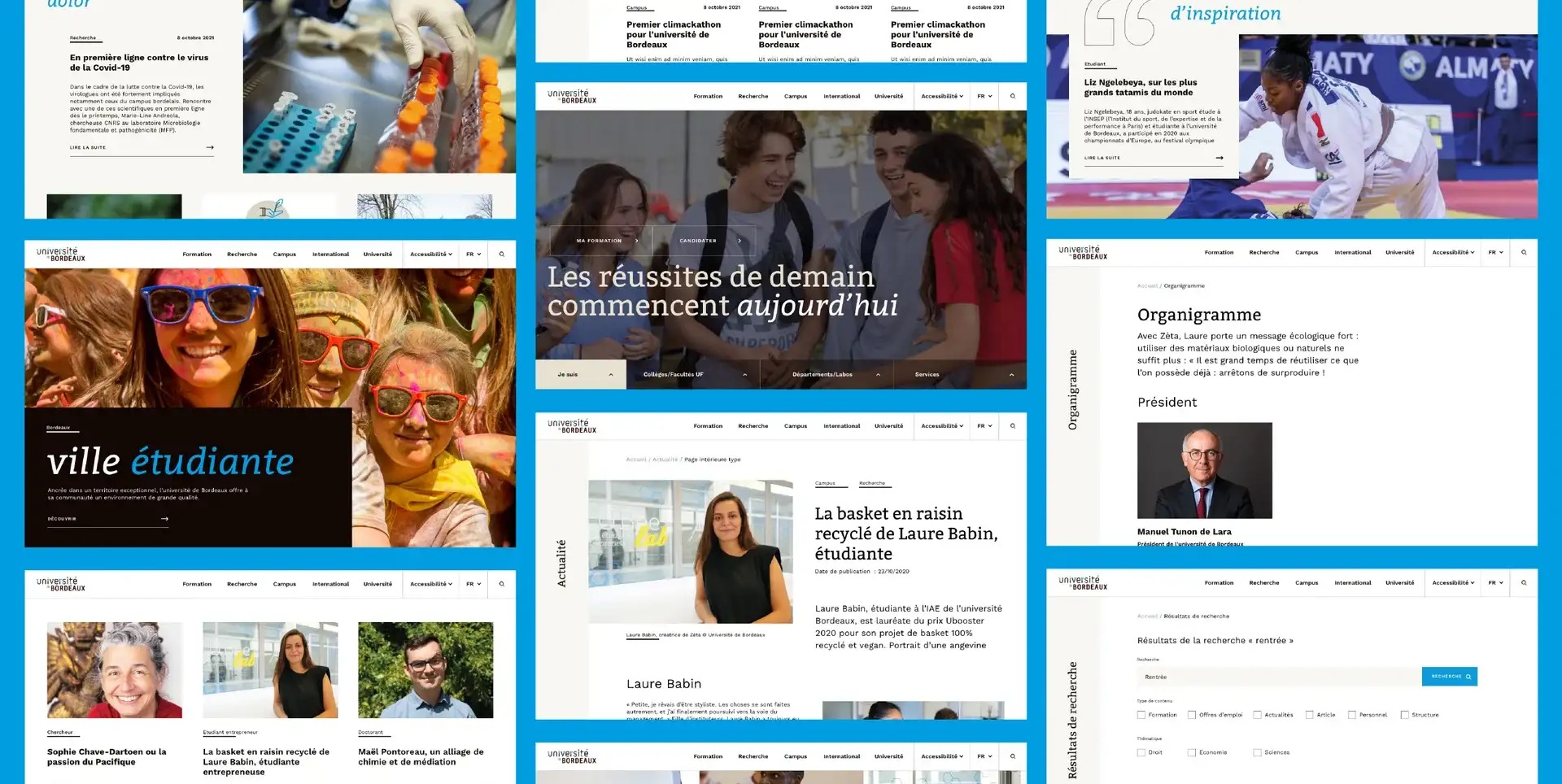Click Recherche tag above La basket en raisin title

pyautogui.click(x=872, y=483)
